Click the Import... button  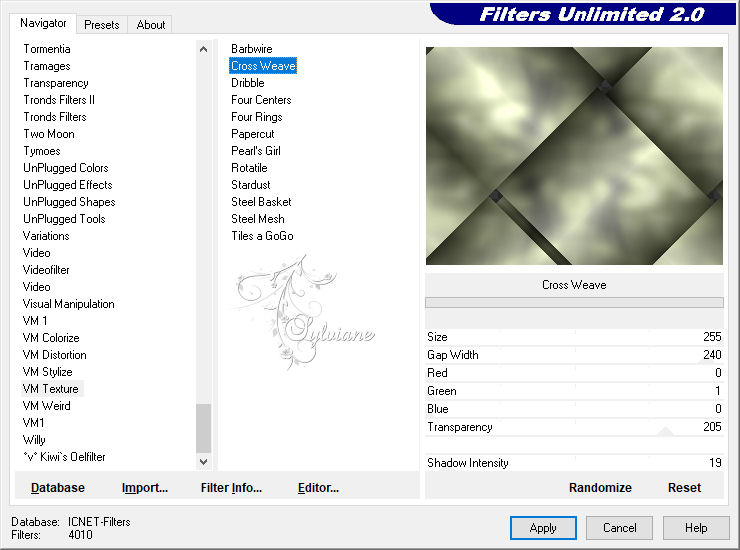tap(145, 488)
